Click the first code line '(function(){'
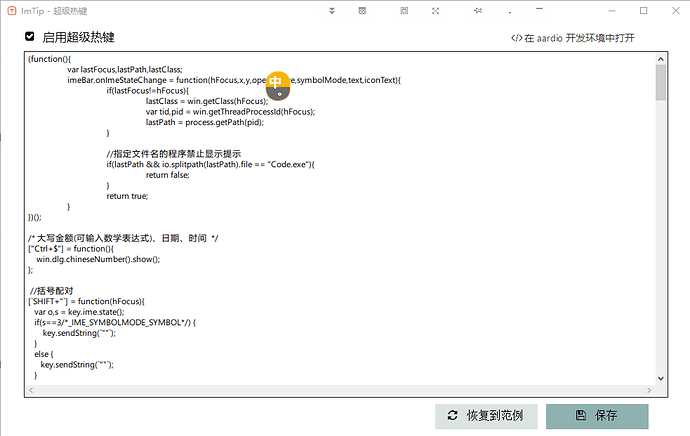 click(49, 59)
